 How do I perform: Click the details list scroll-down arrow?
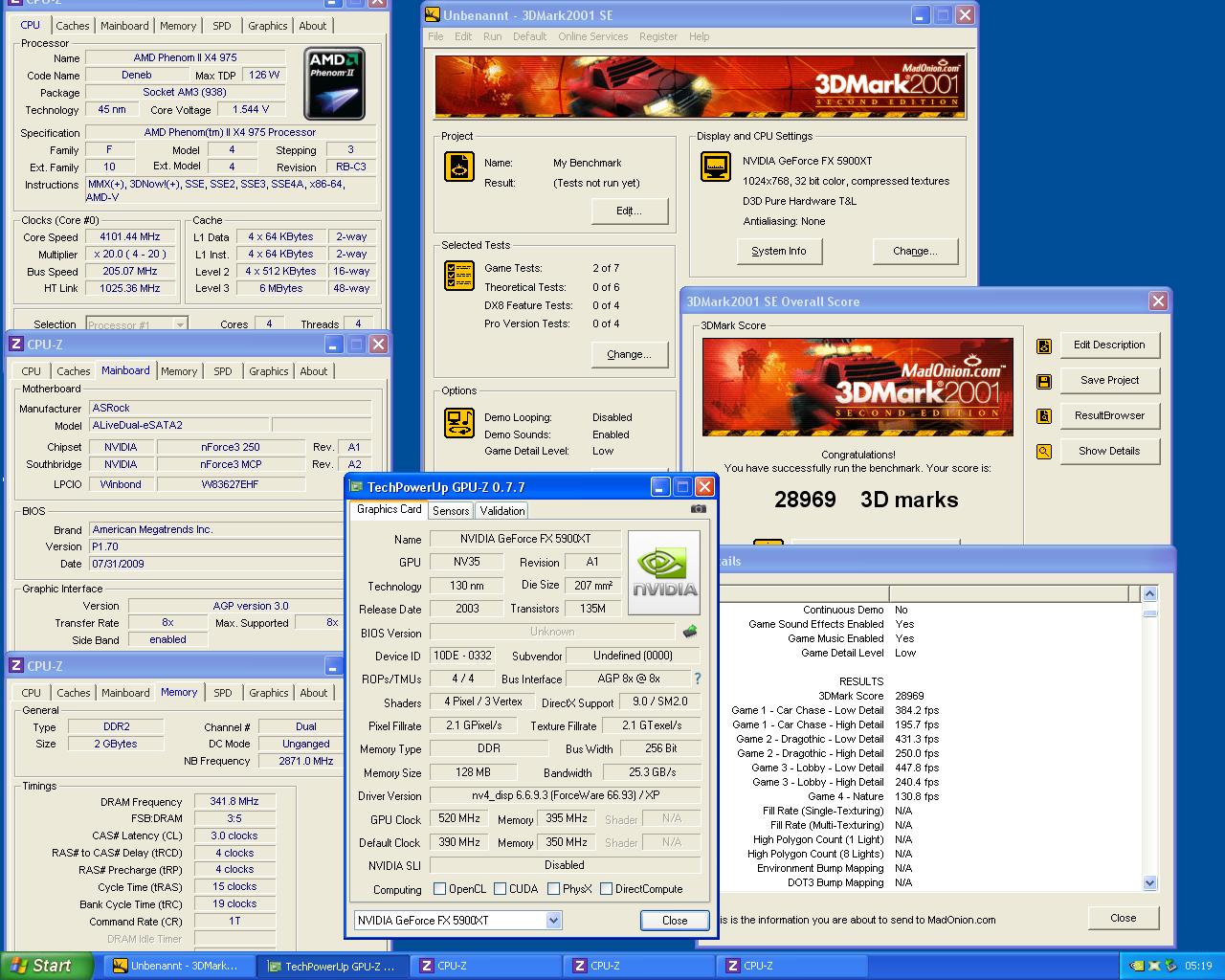(x=1150, y=883)
